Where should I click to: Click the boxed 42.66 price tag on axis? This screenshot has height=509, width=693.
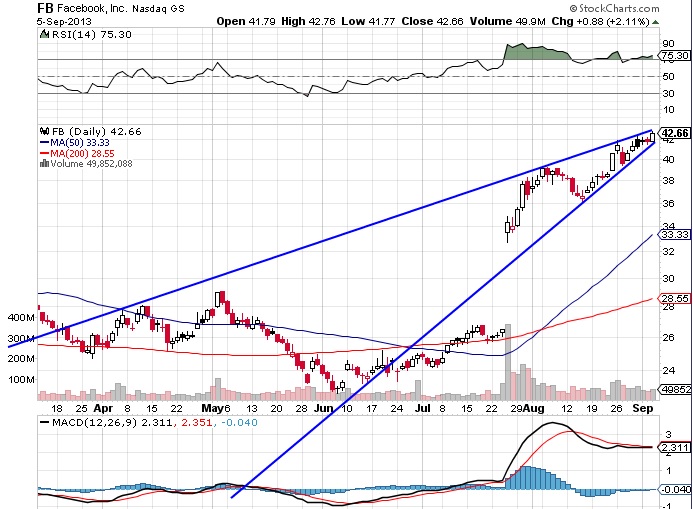coord(675,133)
